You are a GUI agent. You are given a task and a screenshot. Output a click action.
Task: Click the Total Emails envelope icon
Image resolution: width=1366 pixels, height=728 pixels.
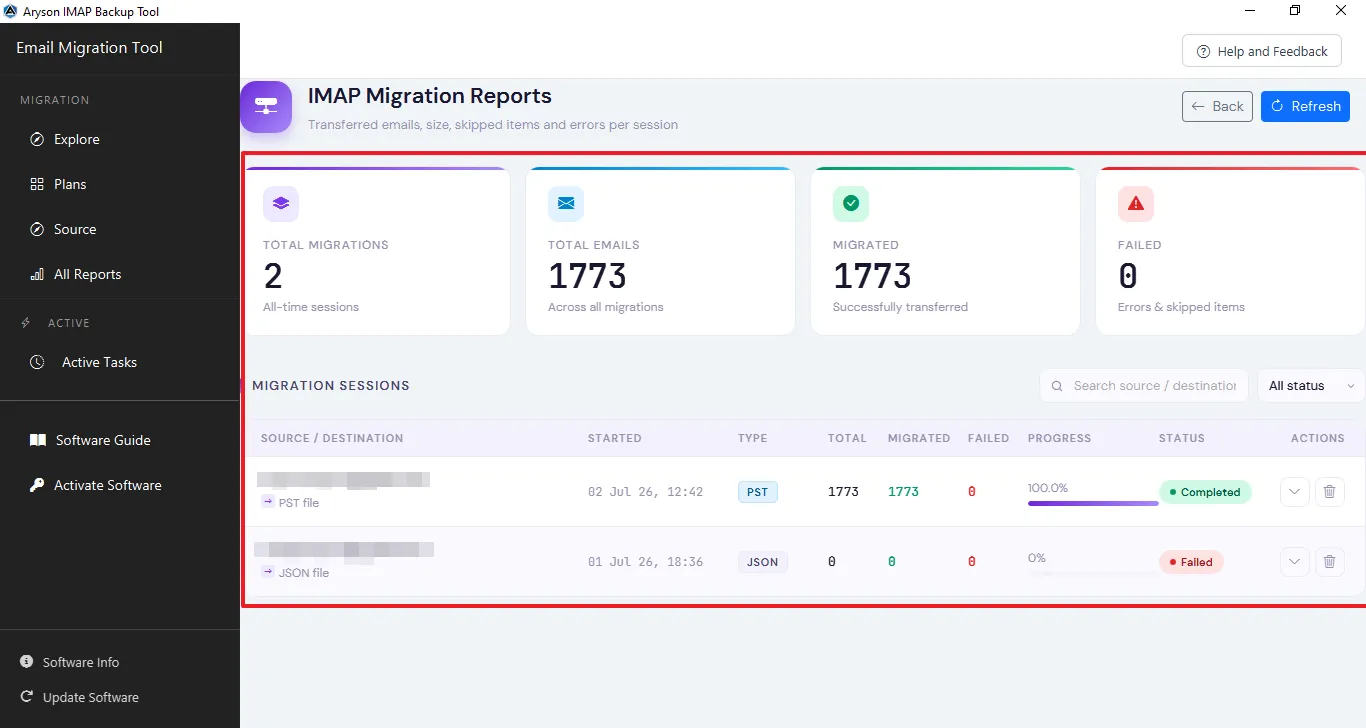pos(566,203)
